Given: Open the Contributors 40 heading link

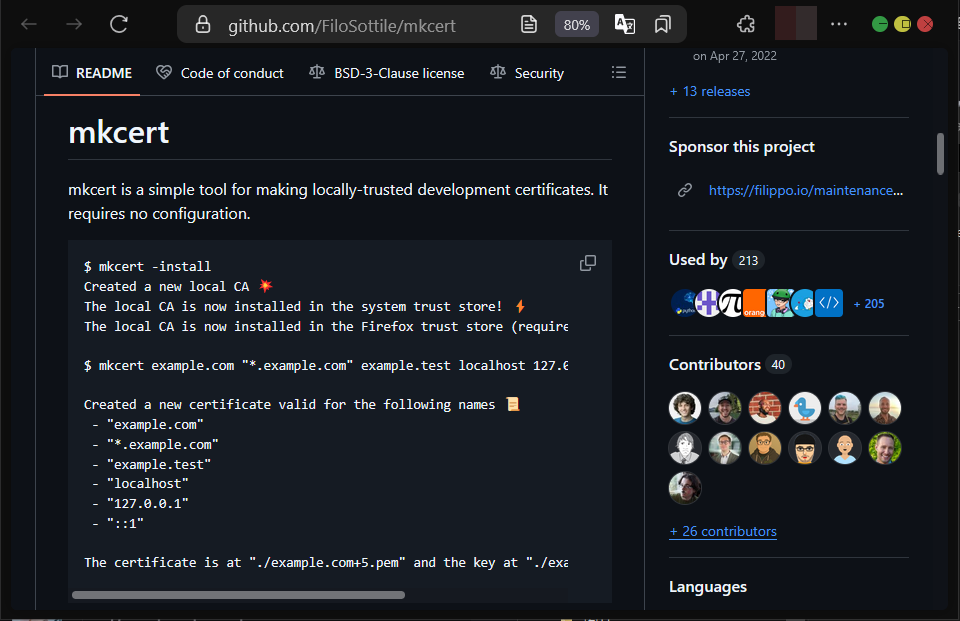Looking at the screenshot, I should 730,364.
